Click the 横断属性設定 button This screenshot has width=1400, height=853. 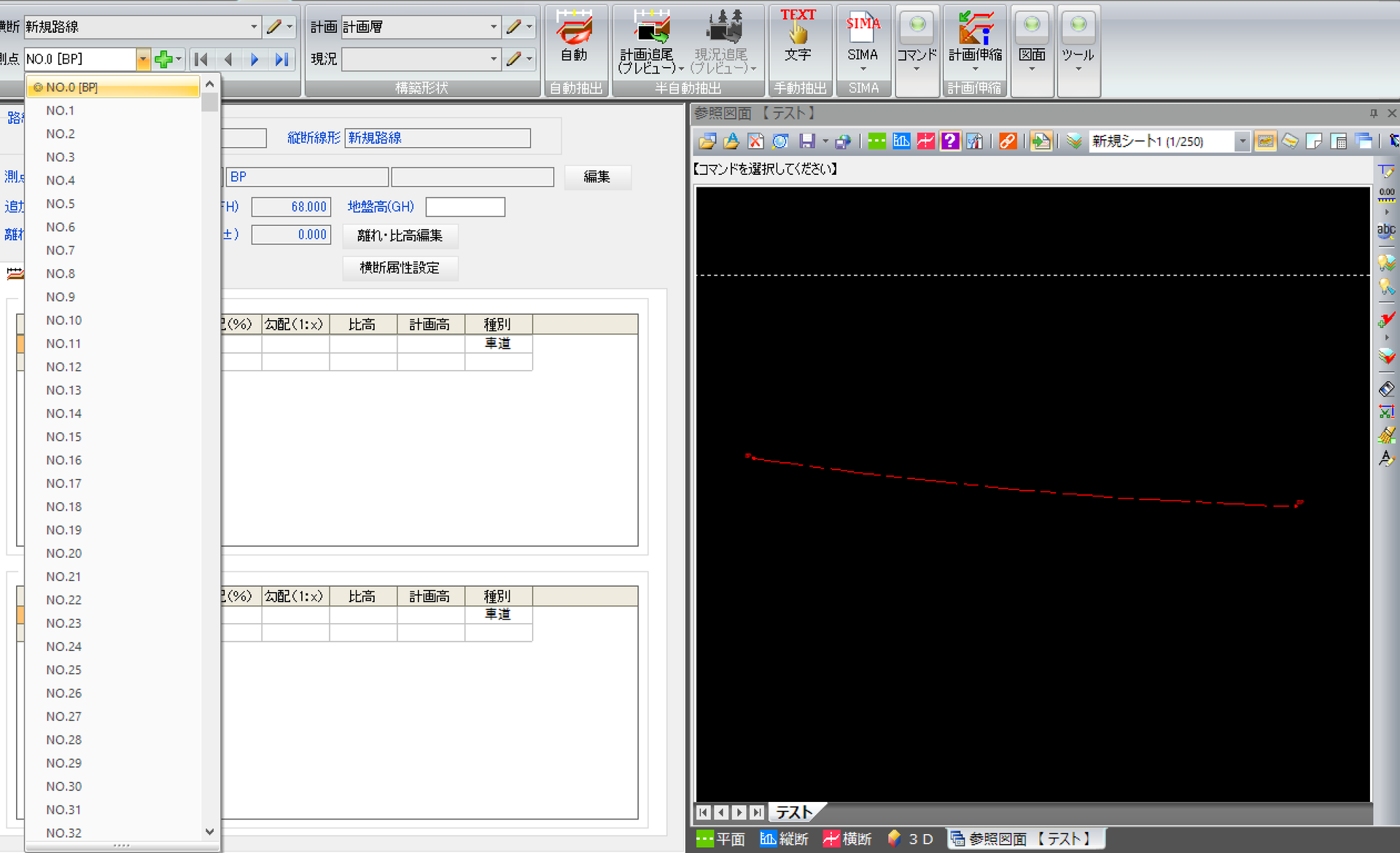[400, 268]
